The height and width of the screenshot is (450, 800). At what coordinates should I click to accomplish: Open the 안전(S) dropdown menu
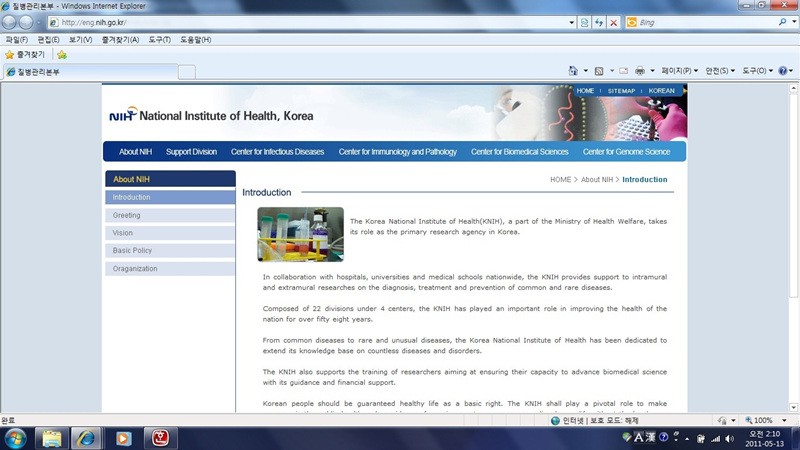pos(720,71)
